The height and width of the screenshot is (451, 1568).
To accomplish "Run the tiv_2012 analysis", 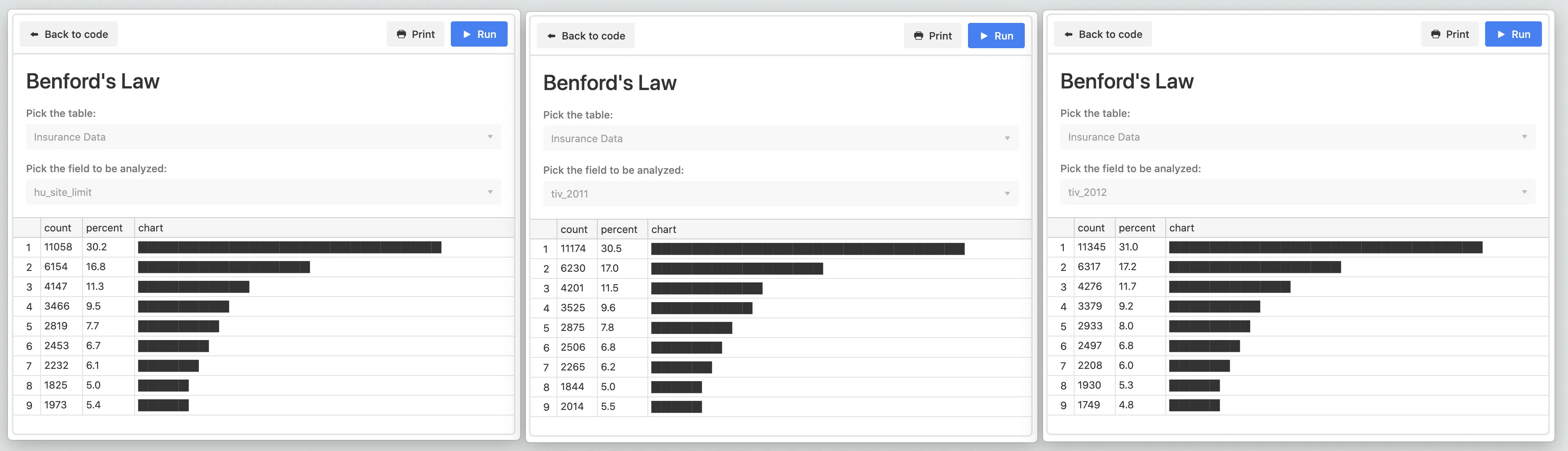I will tap(1513, 34).
